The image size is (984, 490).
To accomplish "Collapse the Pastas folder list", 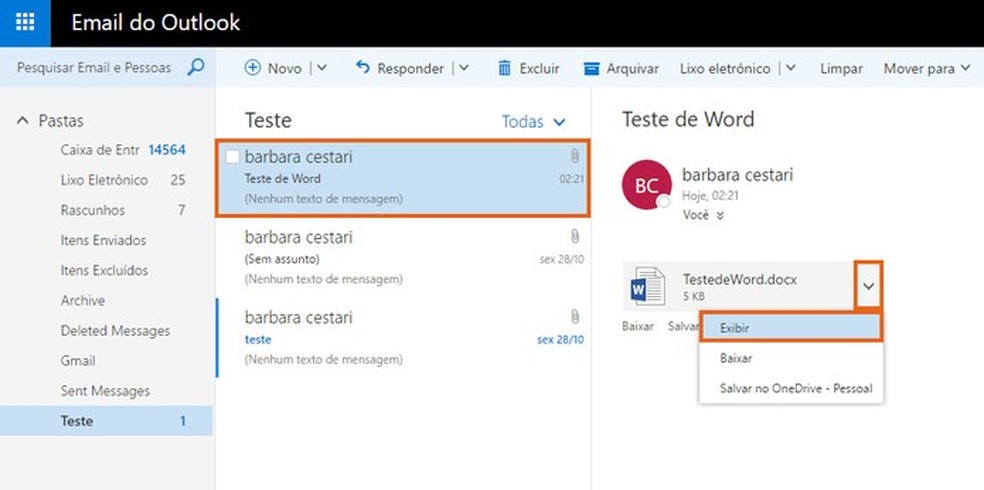I will pyautogui.click(x=23, y=120).
